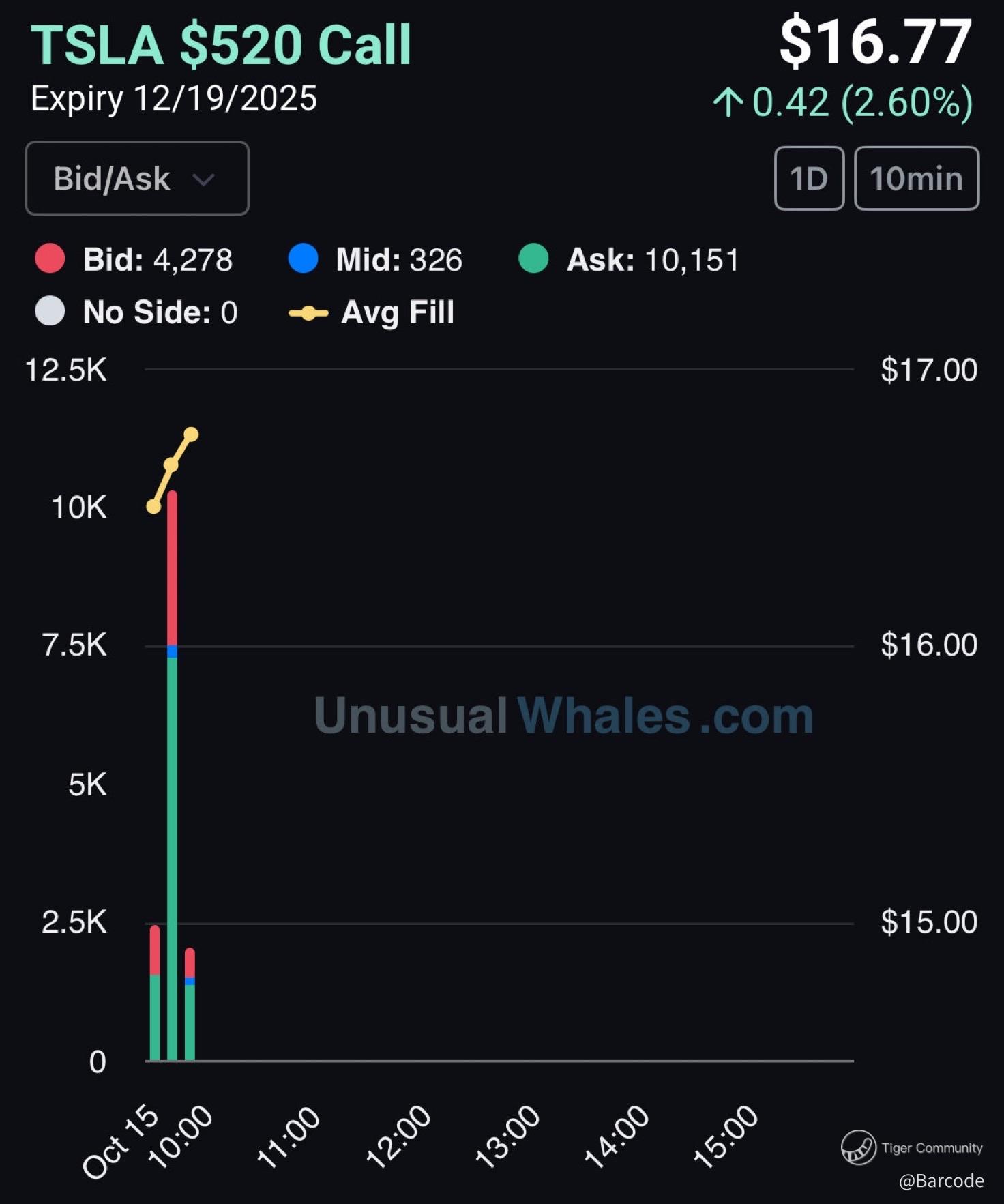Screen dimensions: 1004x1204
Task: Toggle the red Bid legend dot
Action: pos(50,259)
